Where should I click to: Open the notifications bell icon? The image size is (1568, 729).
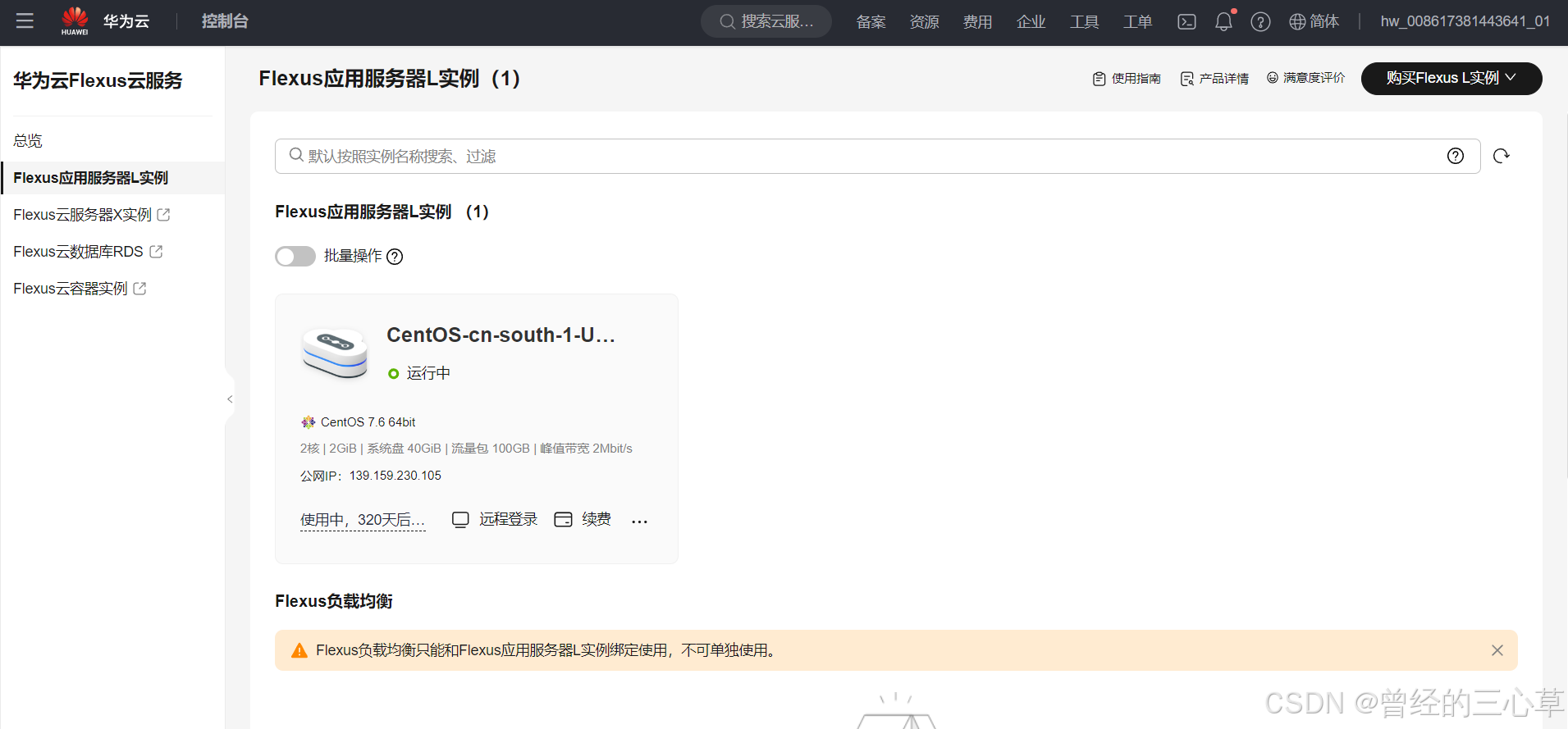pos(1223,21)
